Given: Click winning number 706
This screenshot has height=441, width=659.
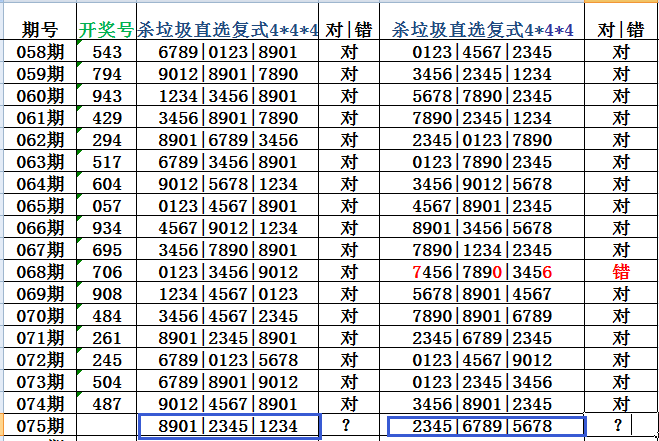Looking at the screenshot, I should (x=106, y=271).
